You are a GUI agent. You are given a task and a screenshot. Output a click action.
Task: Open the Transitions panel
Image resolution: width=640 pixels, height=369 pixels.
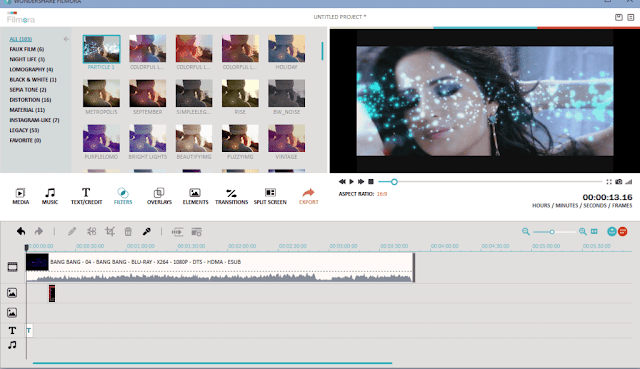pyautogui.click(x=231, y=196)
